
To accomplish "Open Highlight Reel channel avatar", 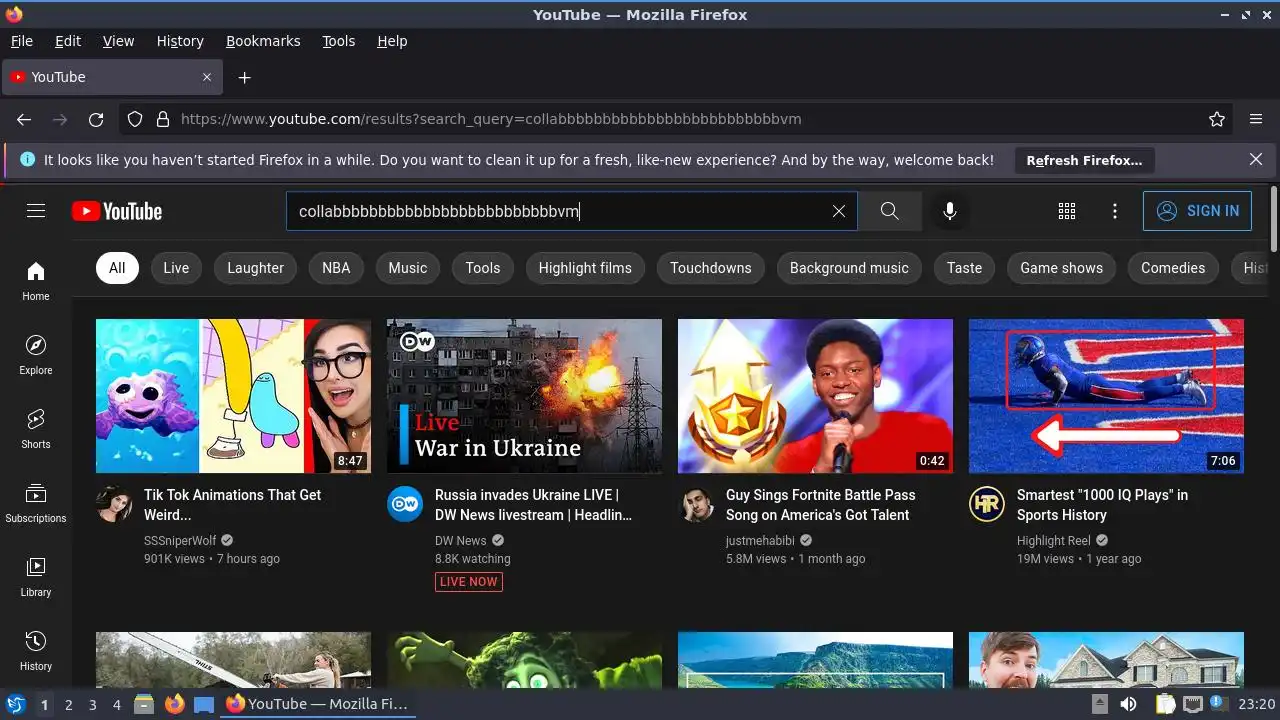I will coord(987,504).
